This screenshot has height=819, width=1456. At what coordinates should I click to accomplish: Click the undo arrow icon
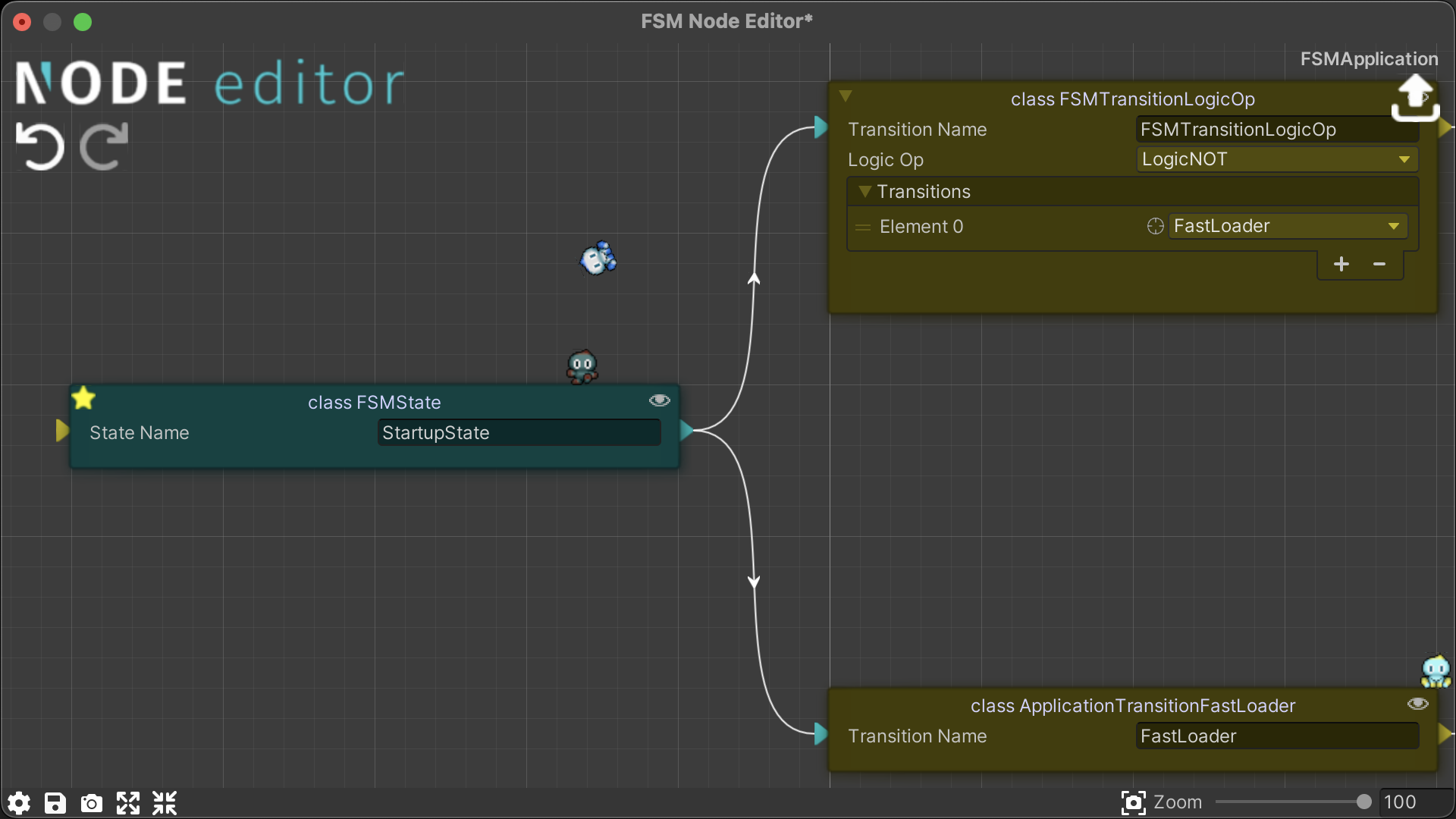point(40,146)
